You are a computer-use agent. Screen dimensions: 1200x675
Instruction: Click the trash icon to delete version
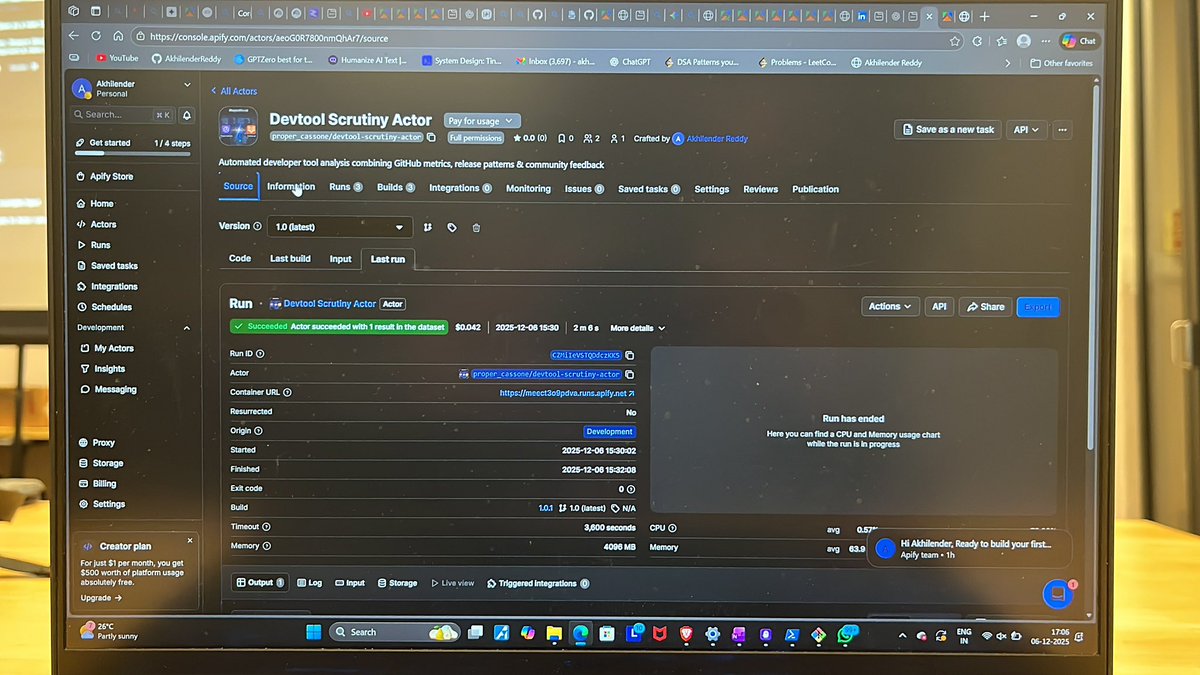click(x=476, y=227)
